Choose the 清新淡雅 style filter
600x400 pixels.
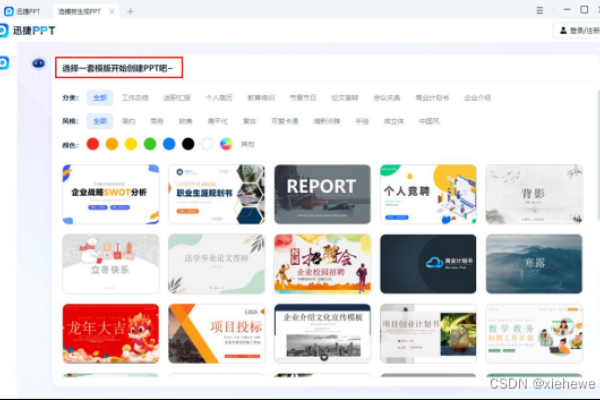(x=327, y=121)
